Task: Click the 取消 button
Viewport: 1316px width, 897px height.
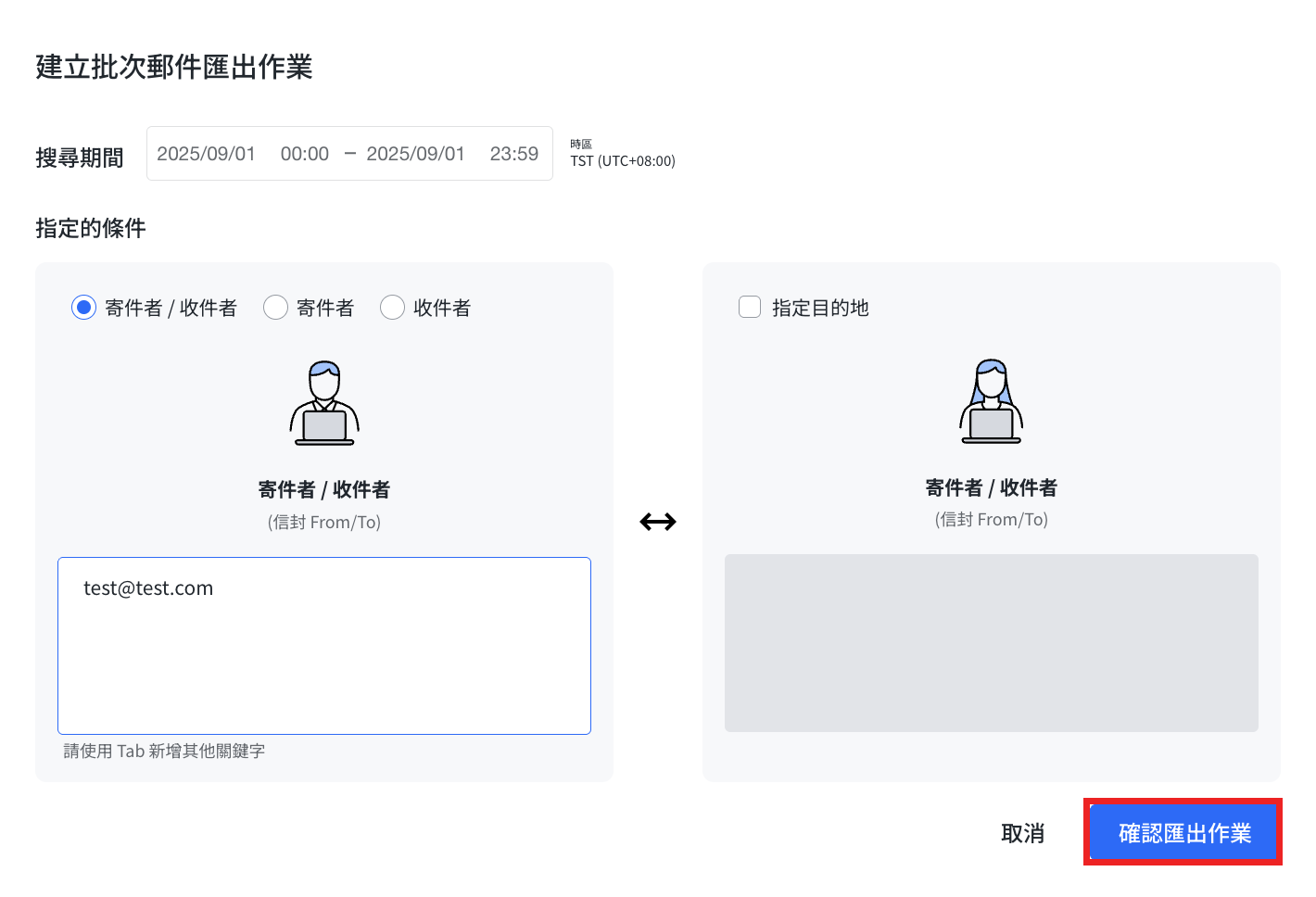Action: click(x=1023, y=833)
